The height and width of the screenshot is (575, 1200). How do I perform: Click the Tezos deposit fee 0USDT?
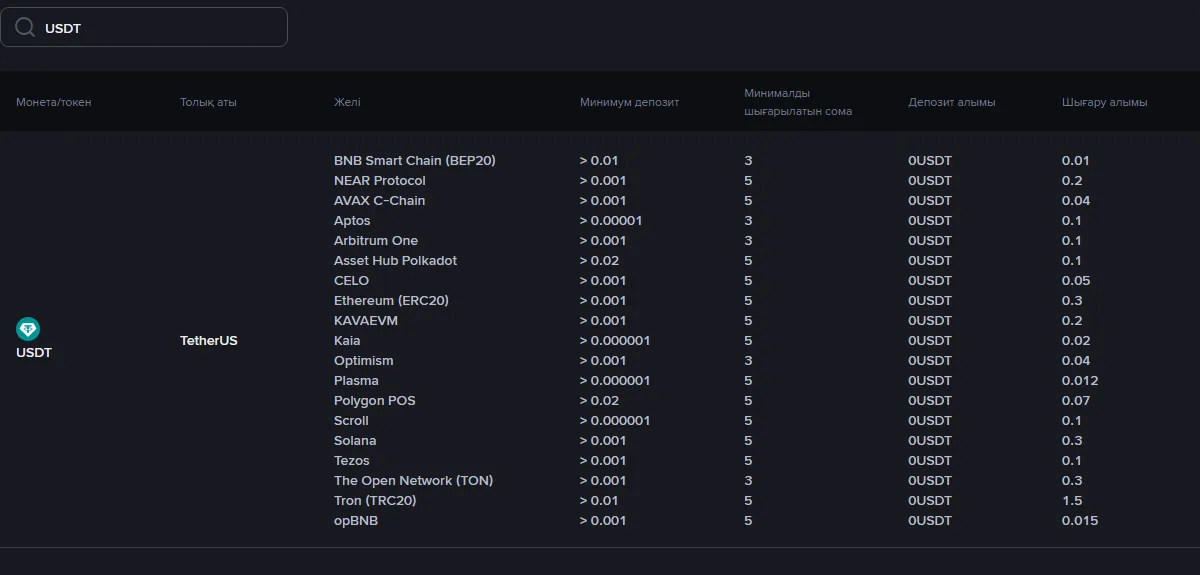tap(930, 460)
